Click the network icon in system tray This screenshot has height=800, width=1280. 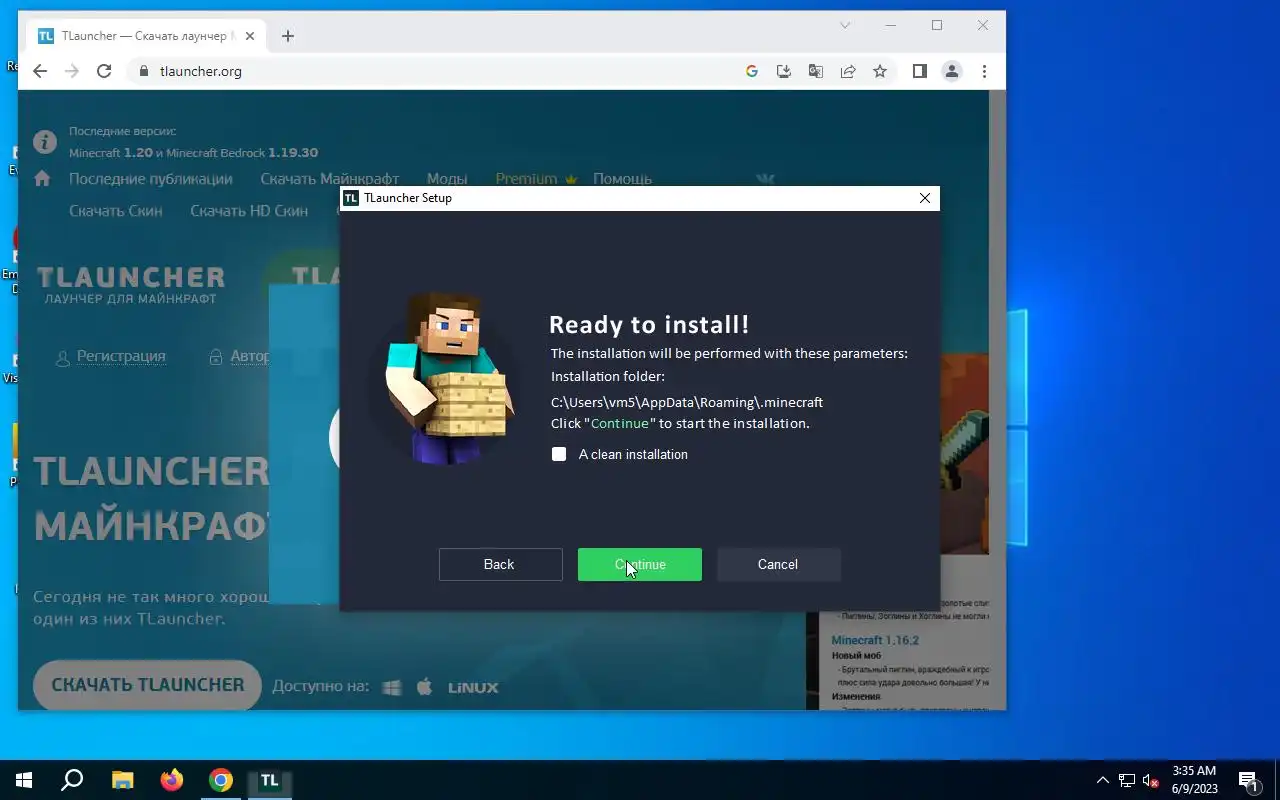click(x=1127, y=780)
